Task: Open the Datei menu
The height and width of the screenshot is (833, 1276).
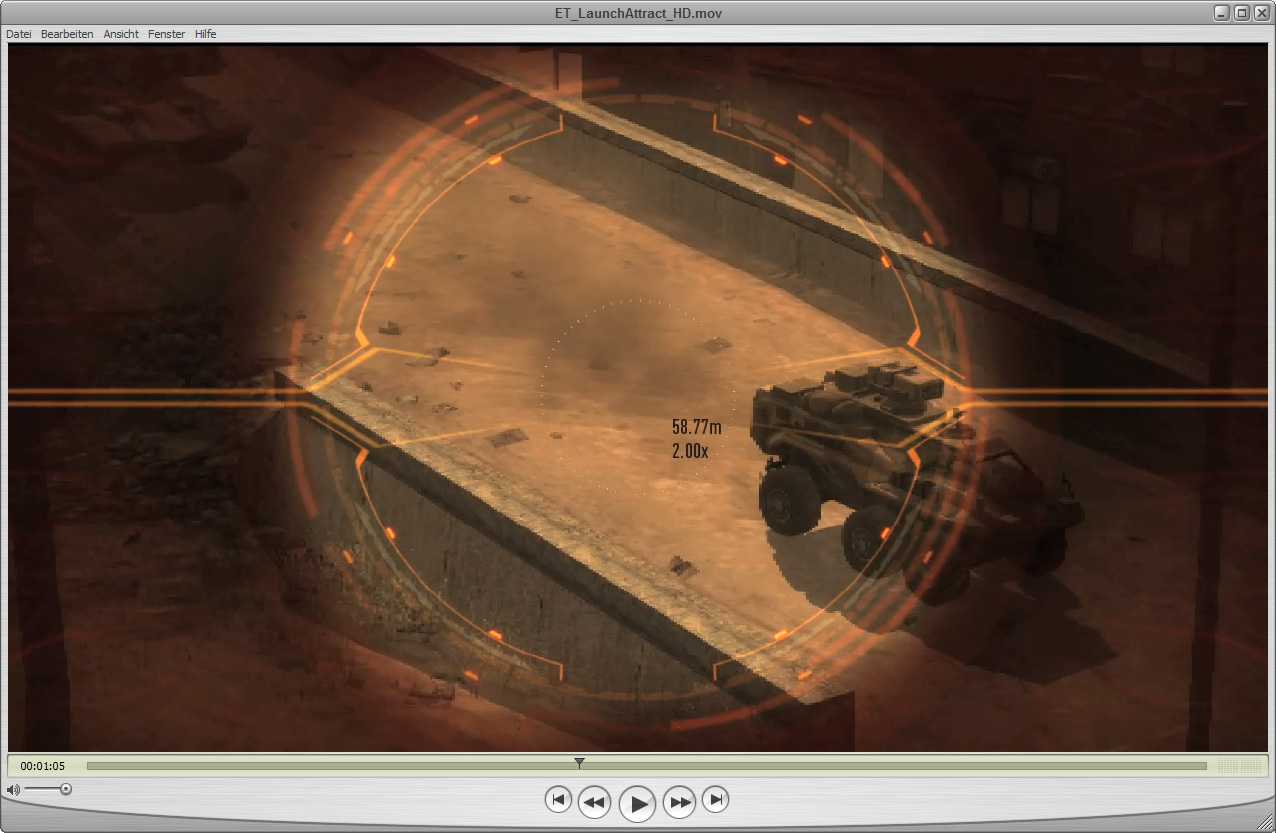Action: point(18,34)
